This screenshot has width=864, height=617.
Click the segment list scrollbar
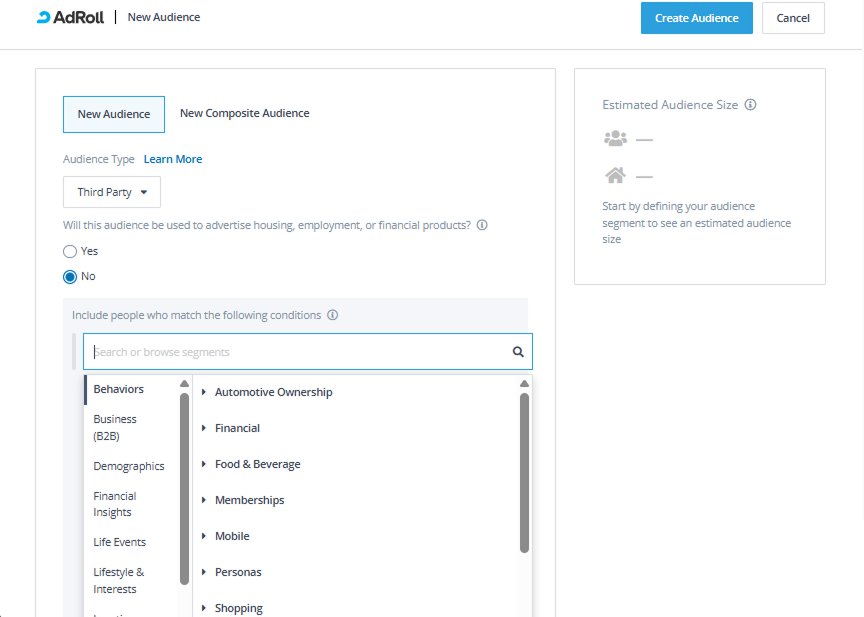[x=524, y=470]
